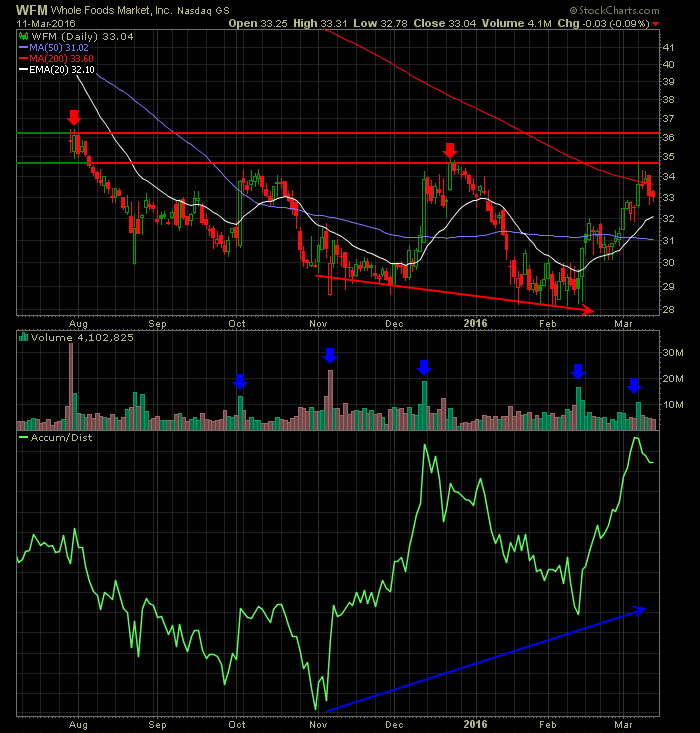700x733 pixels.
Task: Click the green Accum/Dist legend line swatch
Action: coord(23,438)
